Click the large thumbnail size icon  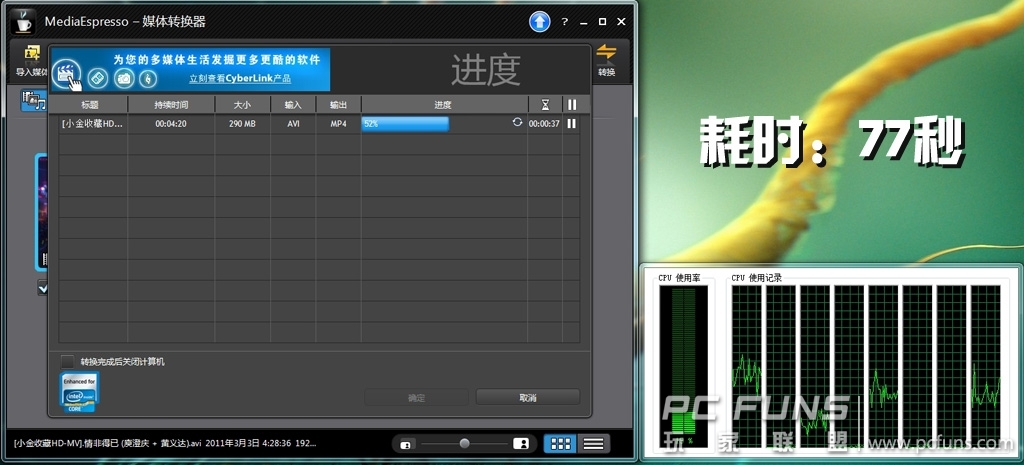(521, 443)
